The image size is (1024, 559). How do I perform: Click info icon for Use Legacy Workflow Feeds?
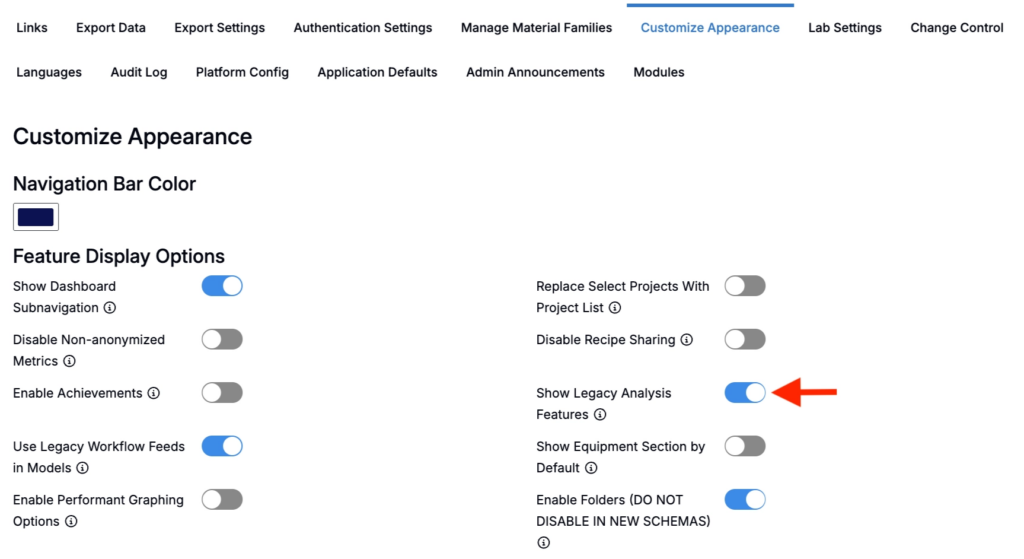[x=82, y=468]
